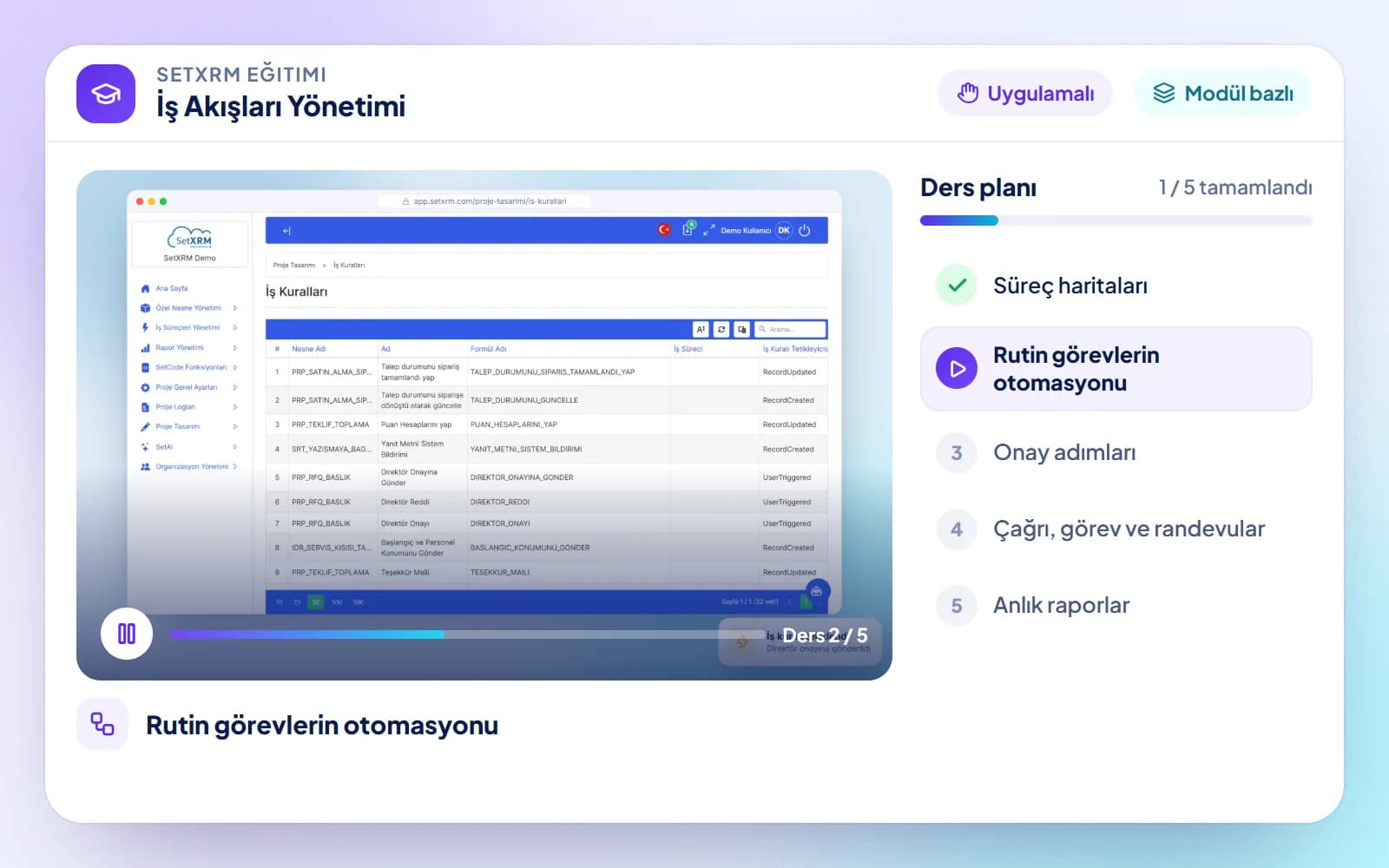
Task: Open lesson 4 Çağrı, görev ve randevular
Action: pos(1116,529)
